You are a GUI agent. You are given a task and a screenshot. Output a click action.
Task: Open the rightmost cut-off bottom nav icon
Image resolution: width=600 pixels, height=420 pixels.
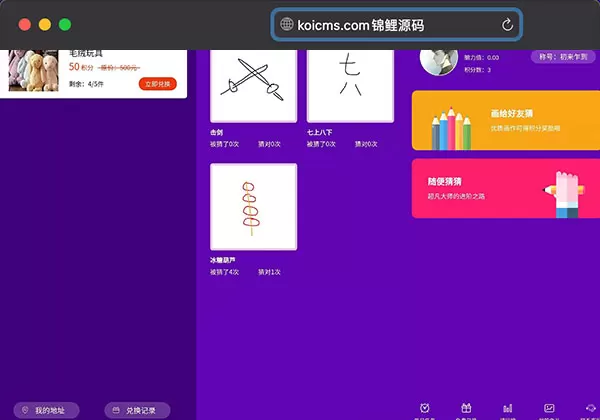pos(591,408)
